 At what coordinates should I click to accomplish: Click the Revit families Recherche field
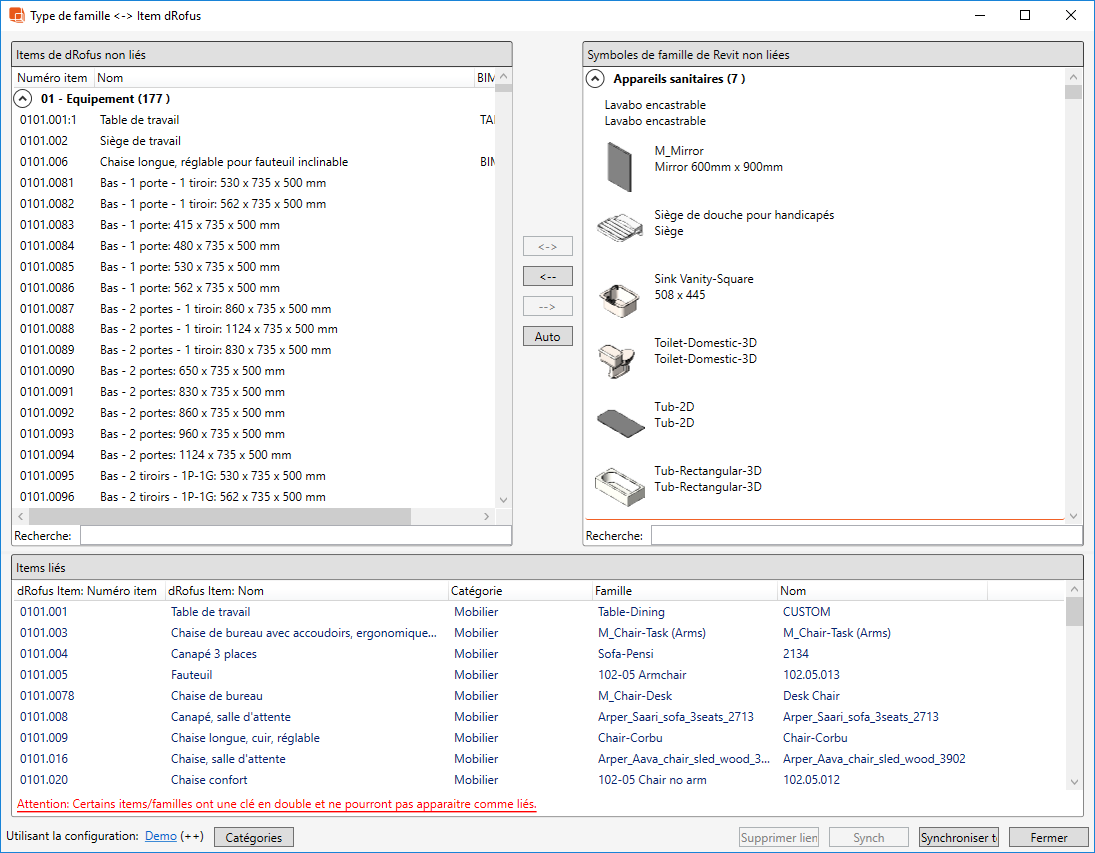coord(865,536)
